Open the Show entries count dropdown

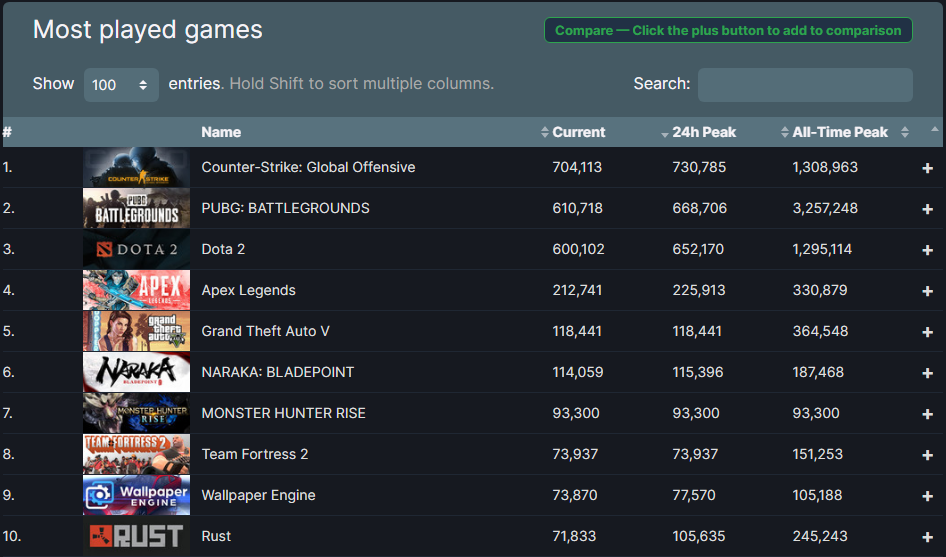(120, 85)
